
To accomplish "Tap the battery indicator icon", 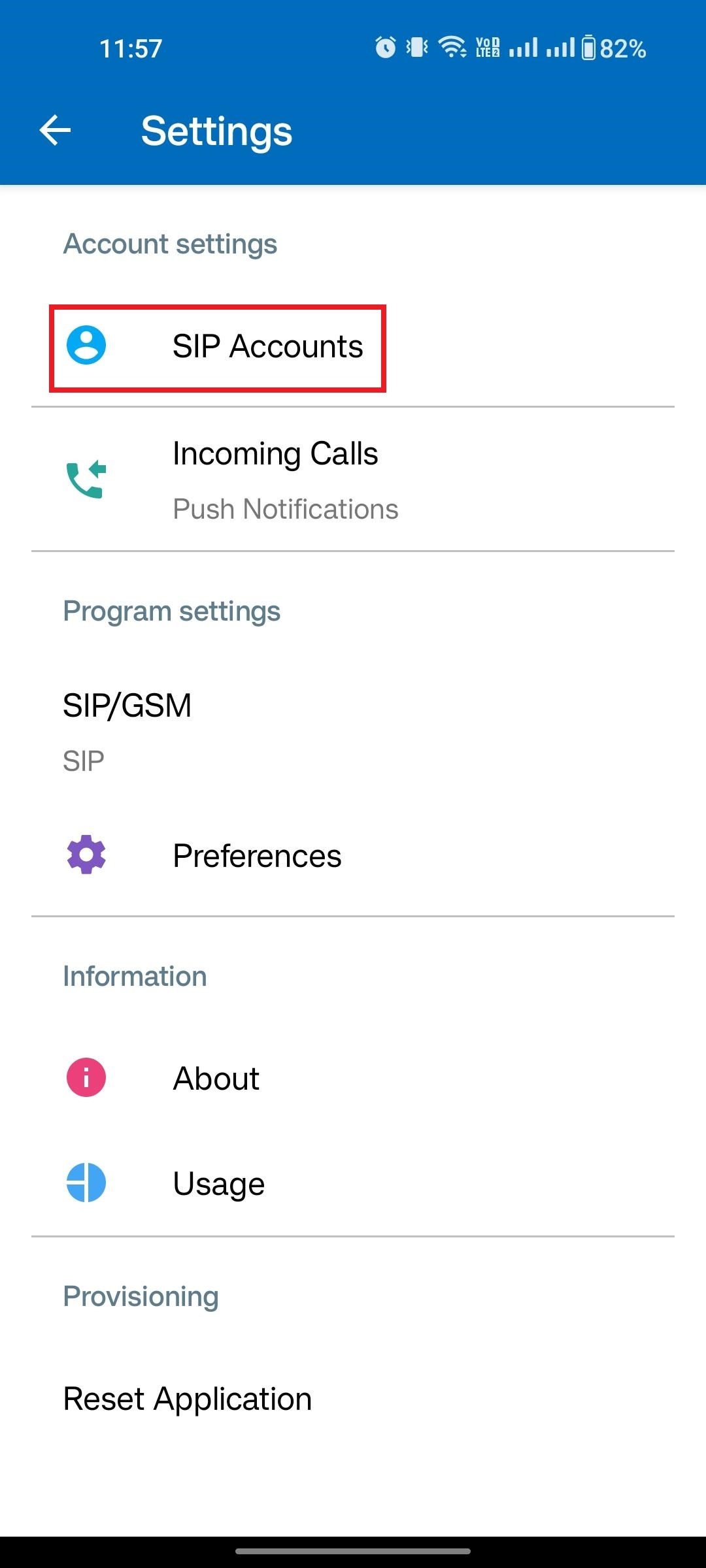I will [x=589, y=48].
